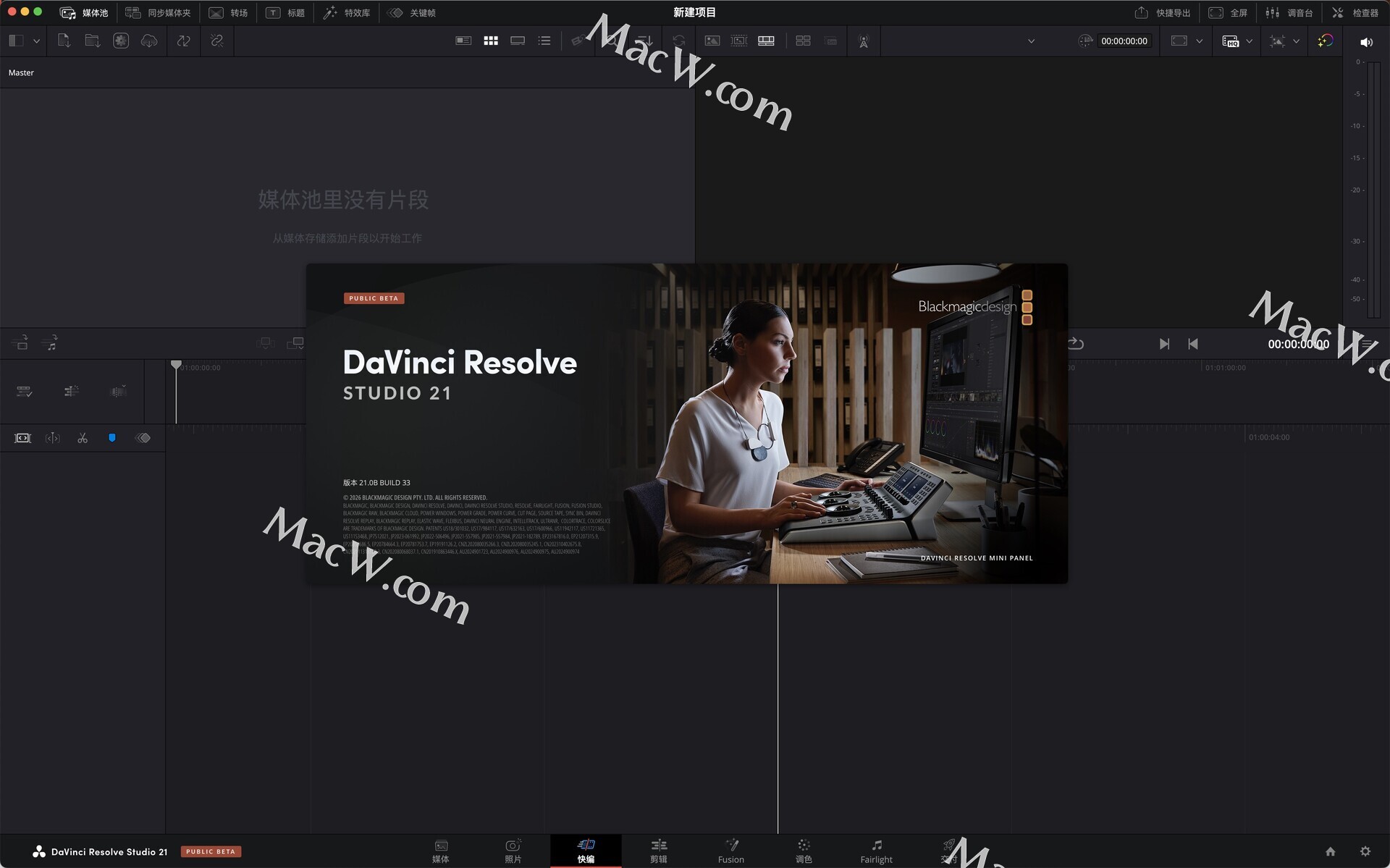
Task: Switch to the 快编 Cut page
Action: point(586,851)
